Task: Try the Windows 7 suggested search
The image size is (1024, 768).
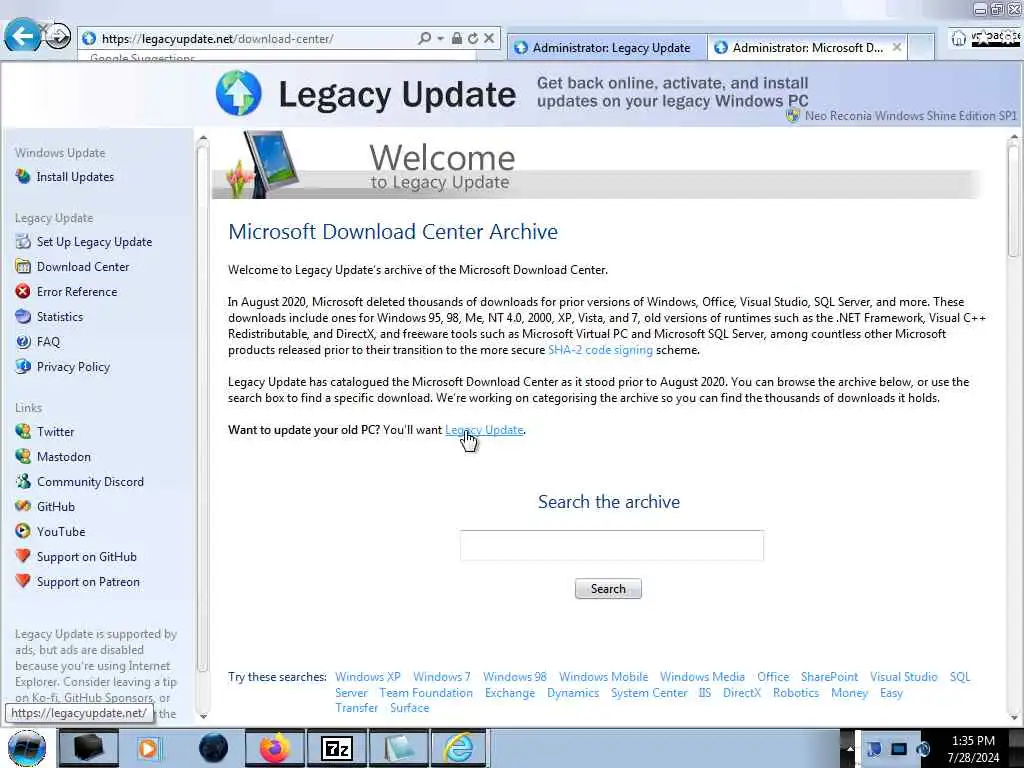Action: click(x=441, y=677)
